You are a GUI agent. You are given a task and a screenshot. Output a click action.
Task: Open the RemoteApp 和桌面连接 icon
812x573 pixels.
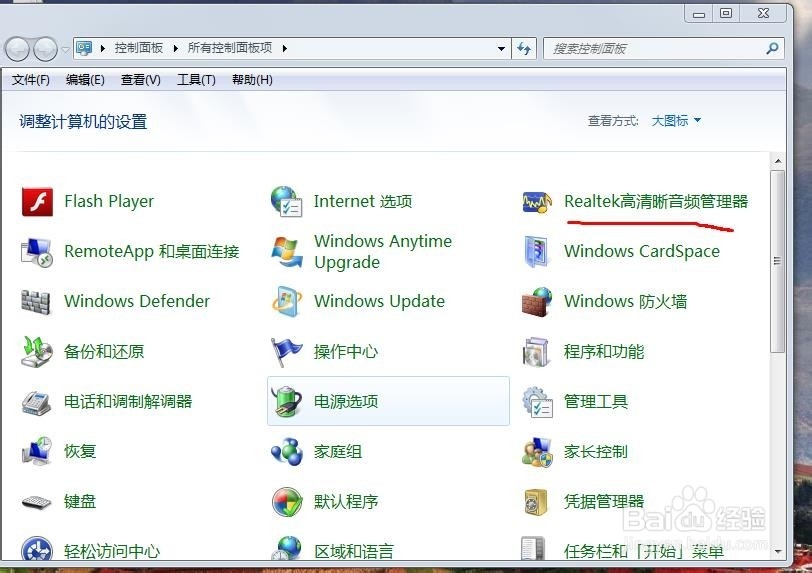(37, 252)
